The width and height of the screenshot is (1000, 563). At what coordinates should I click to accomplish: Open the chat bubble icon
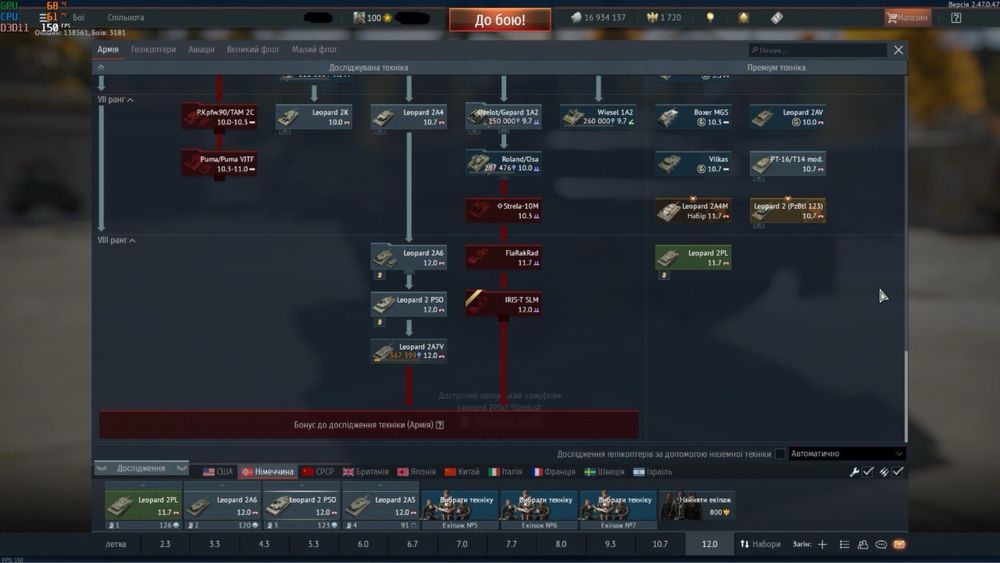(x=881, y=545)
